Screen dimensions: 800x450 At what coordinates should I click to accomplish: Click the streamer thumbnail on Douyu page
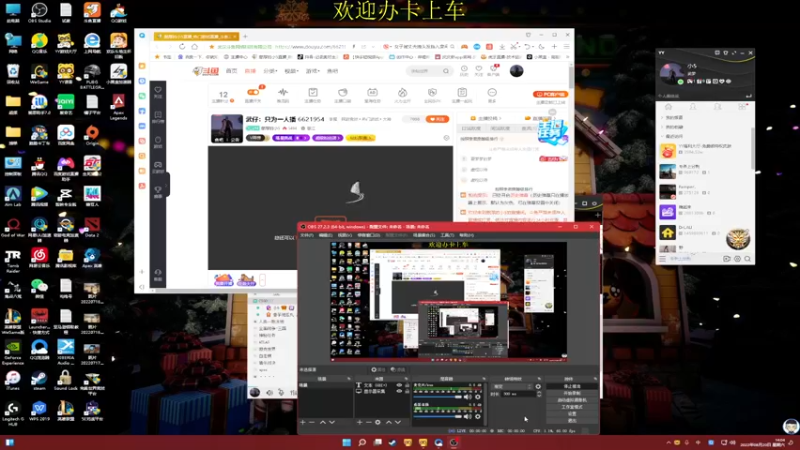coord(227,128)
